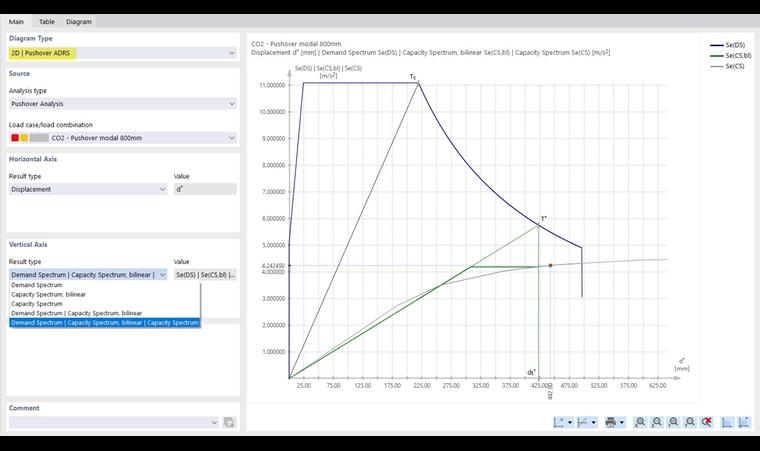Select Demand Spectrum | Capacity Spectrum, bilinear option
760x451 pixels.
(104, 313)
